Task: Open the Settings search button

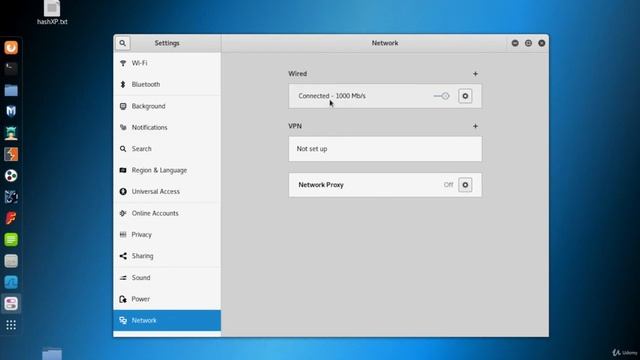Action: 122,43
